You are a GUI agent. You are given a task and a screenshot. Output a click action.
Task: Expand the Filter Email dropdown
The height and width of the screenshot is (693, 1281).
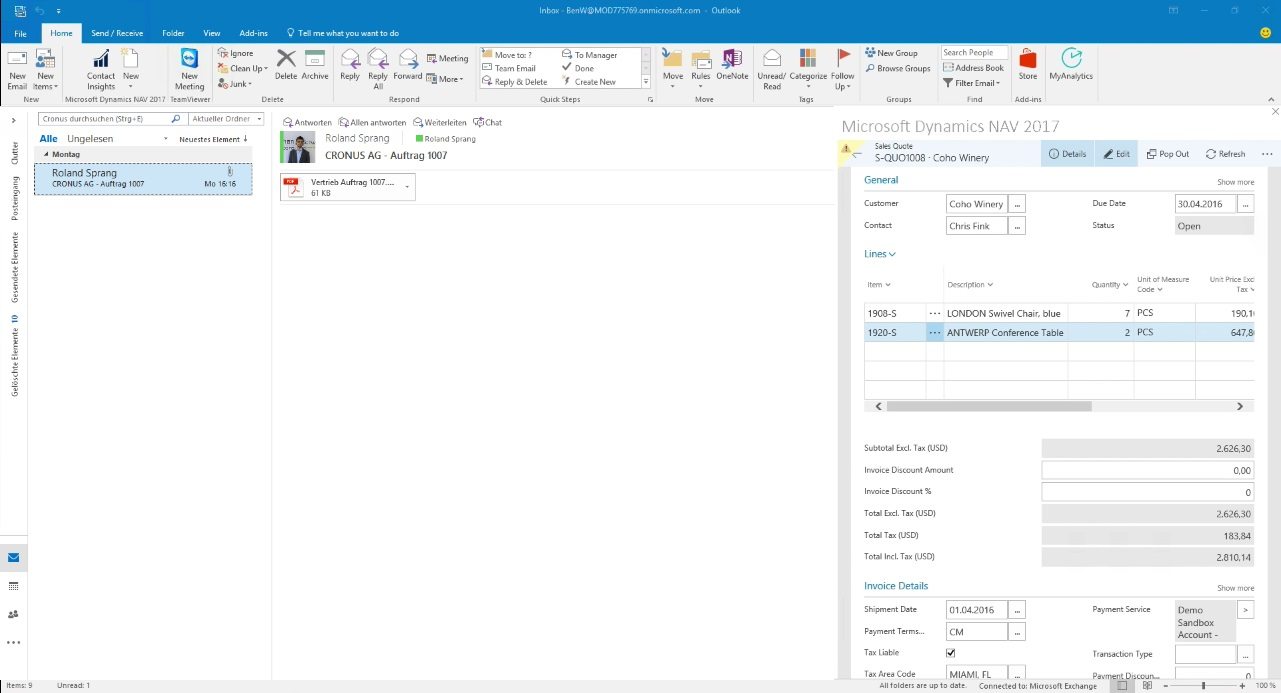[x=970, y=83]
